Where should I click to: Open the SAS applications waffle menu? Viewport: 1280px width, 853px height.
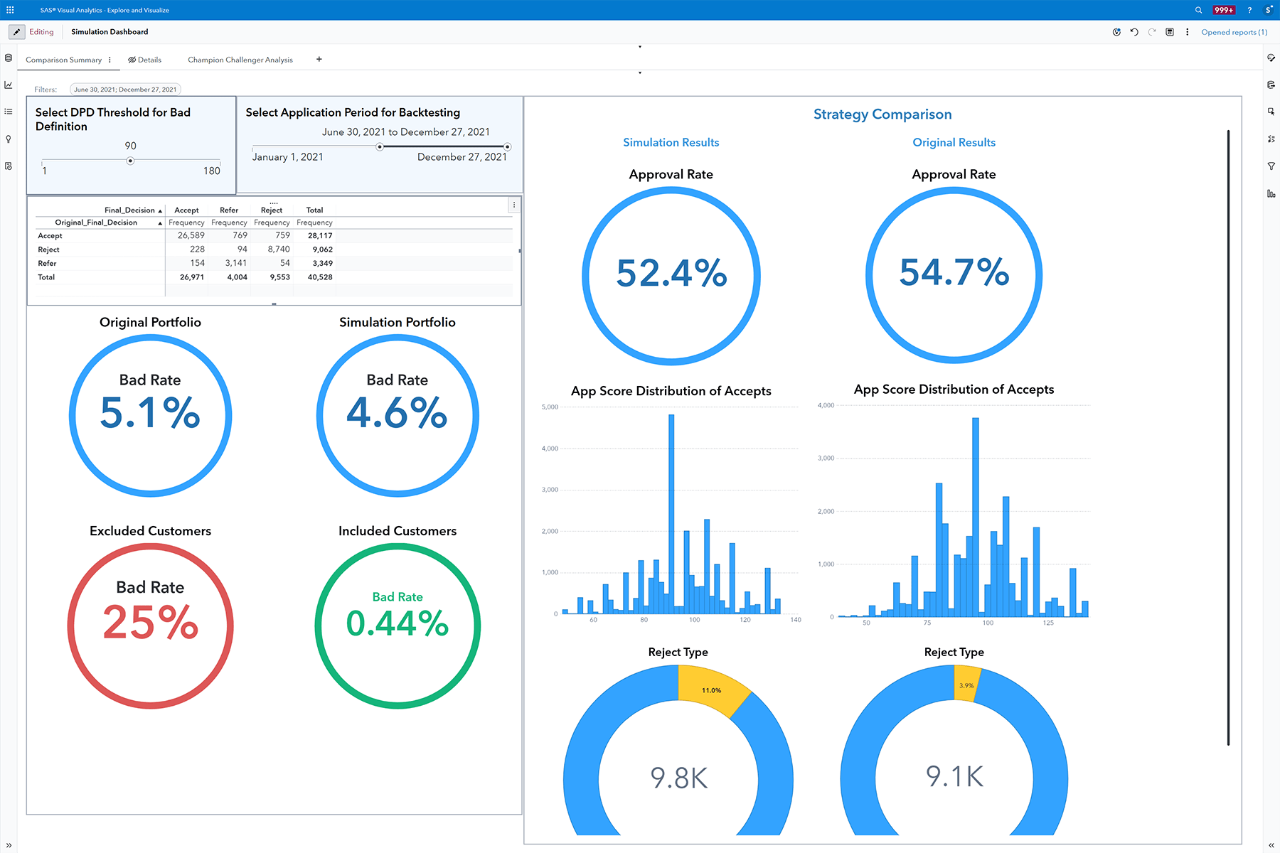(10, 10)
